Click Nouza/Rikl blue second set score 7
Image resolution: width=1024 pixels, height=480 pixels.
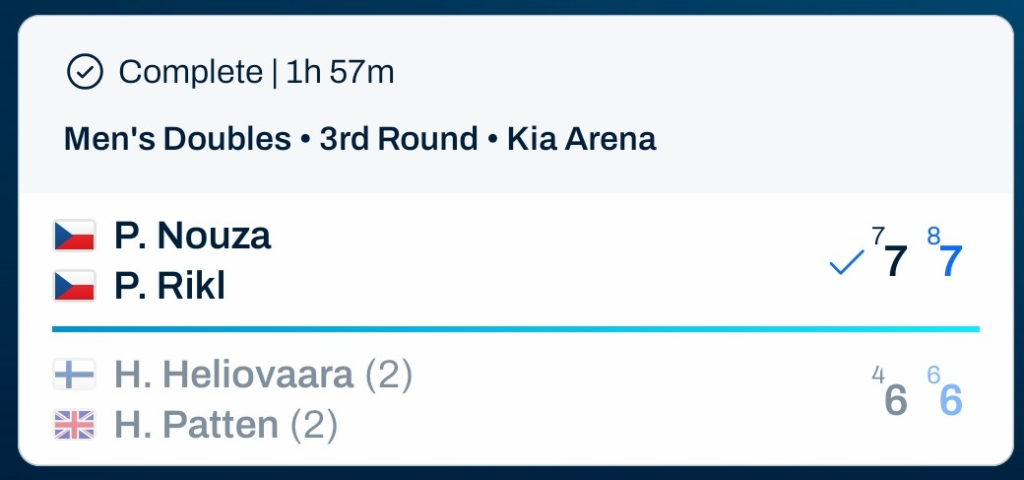(x=951, y=262)
